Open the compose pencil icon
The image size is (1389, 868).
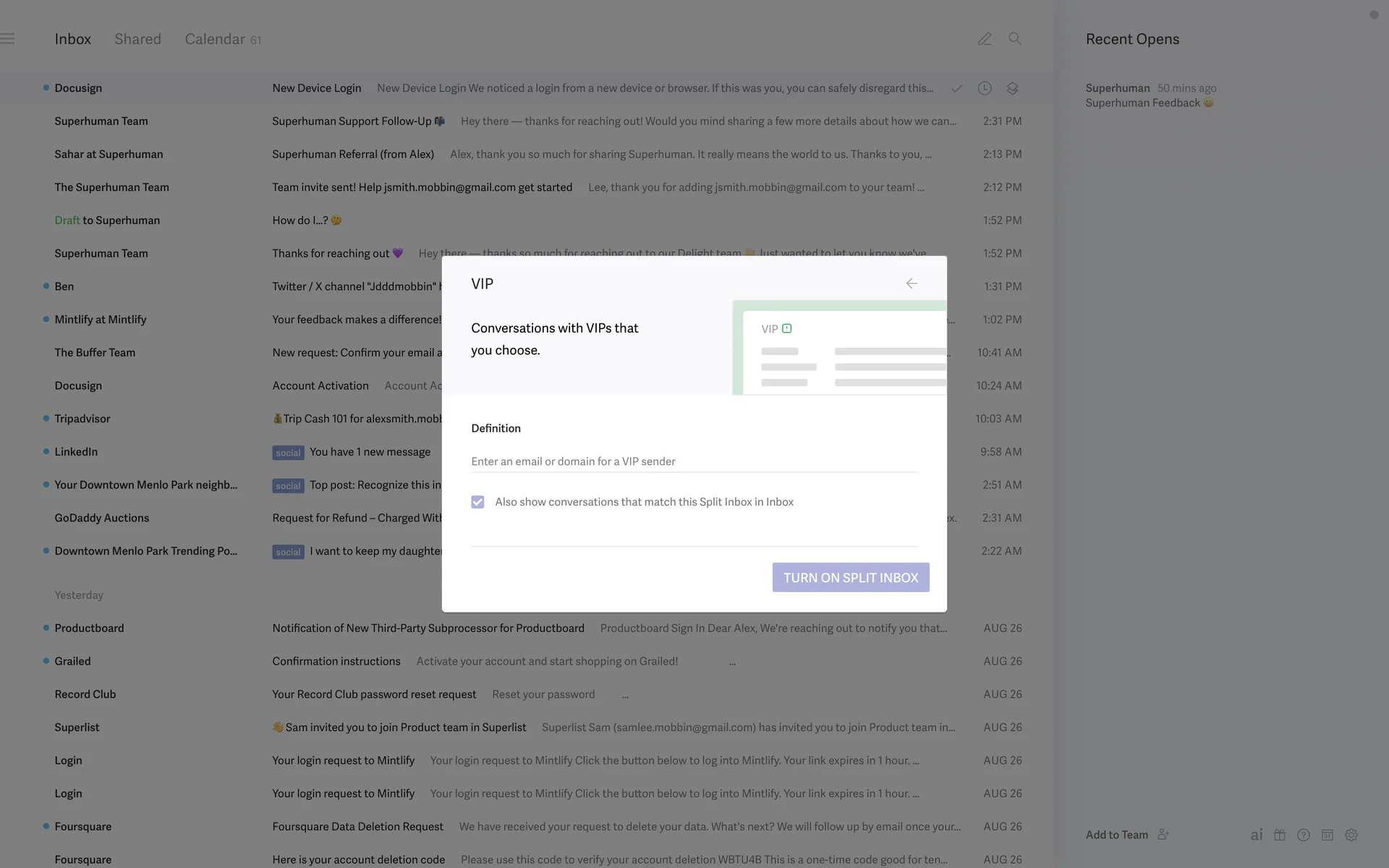click(x=985, y=39)
